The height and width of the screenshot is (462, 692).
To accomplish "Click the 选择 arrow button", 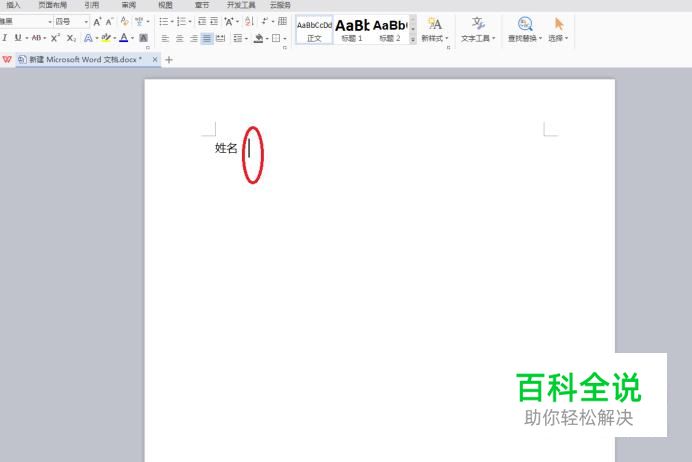I will pos(558,30).
